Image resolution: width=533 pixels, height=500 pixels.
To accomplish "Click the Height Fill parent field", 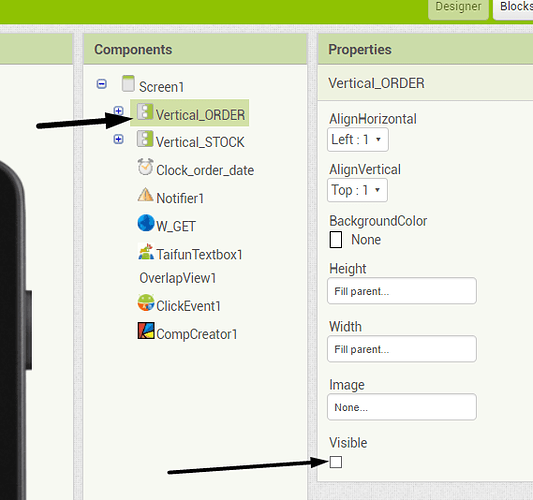I will click(x=402, y=291).
